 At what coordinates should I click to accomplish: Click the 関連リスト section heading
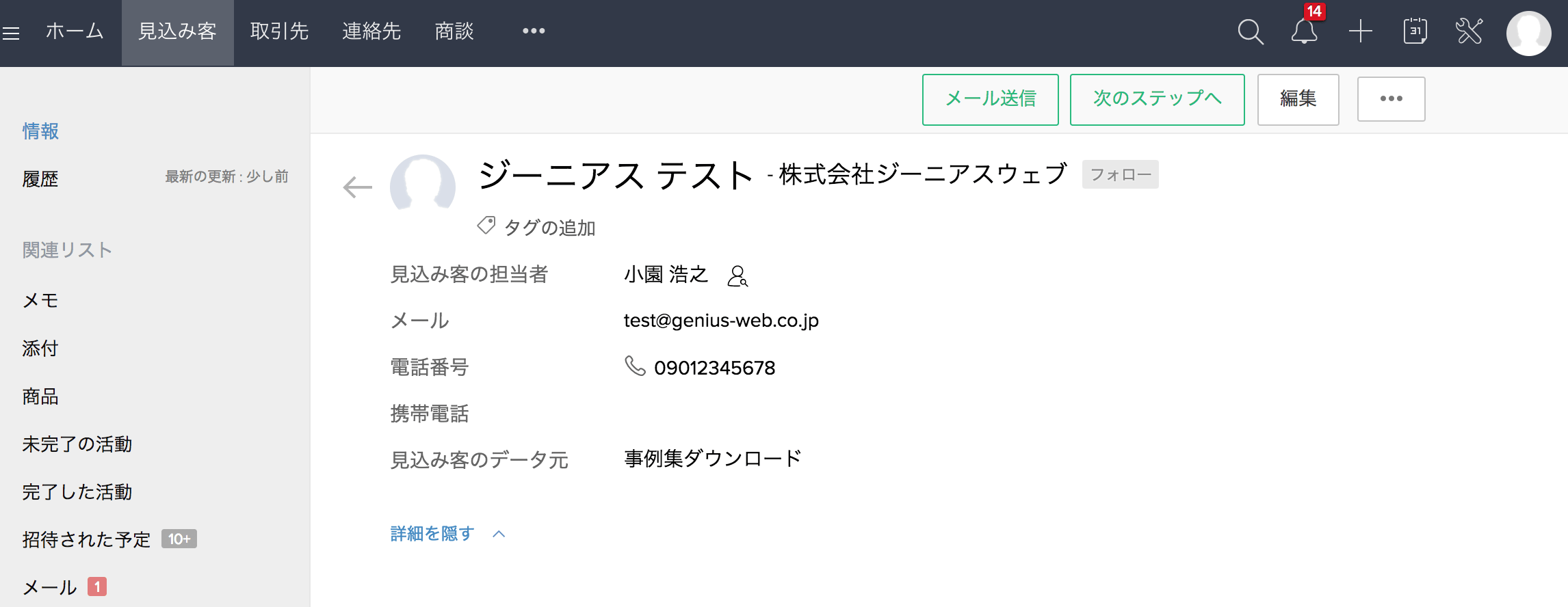coord(67,249)
